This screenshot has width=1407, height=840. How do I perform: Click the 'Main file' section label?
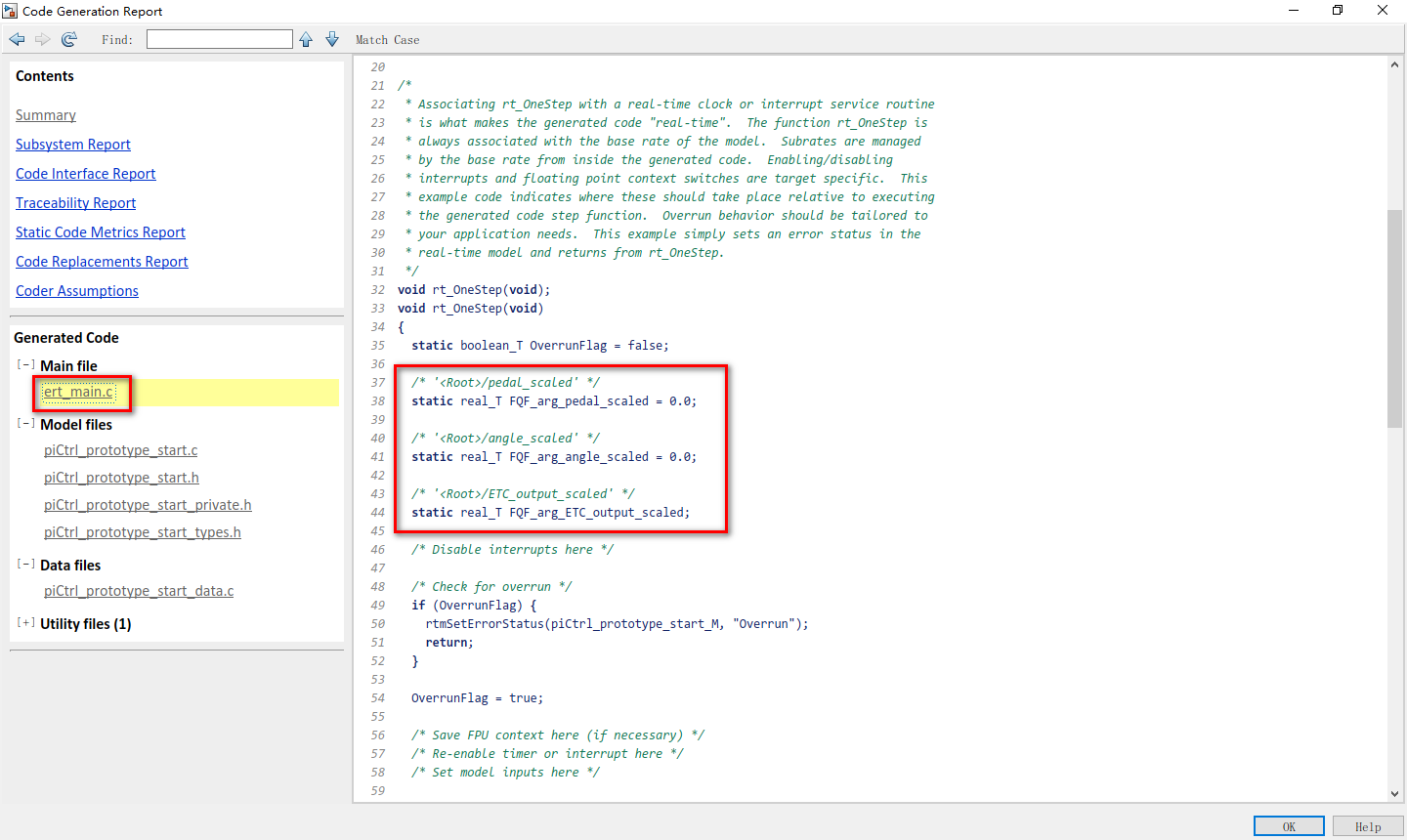pyautogui.click(x=68, y=366)
